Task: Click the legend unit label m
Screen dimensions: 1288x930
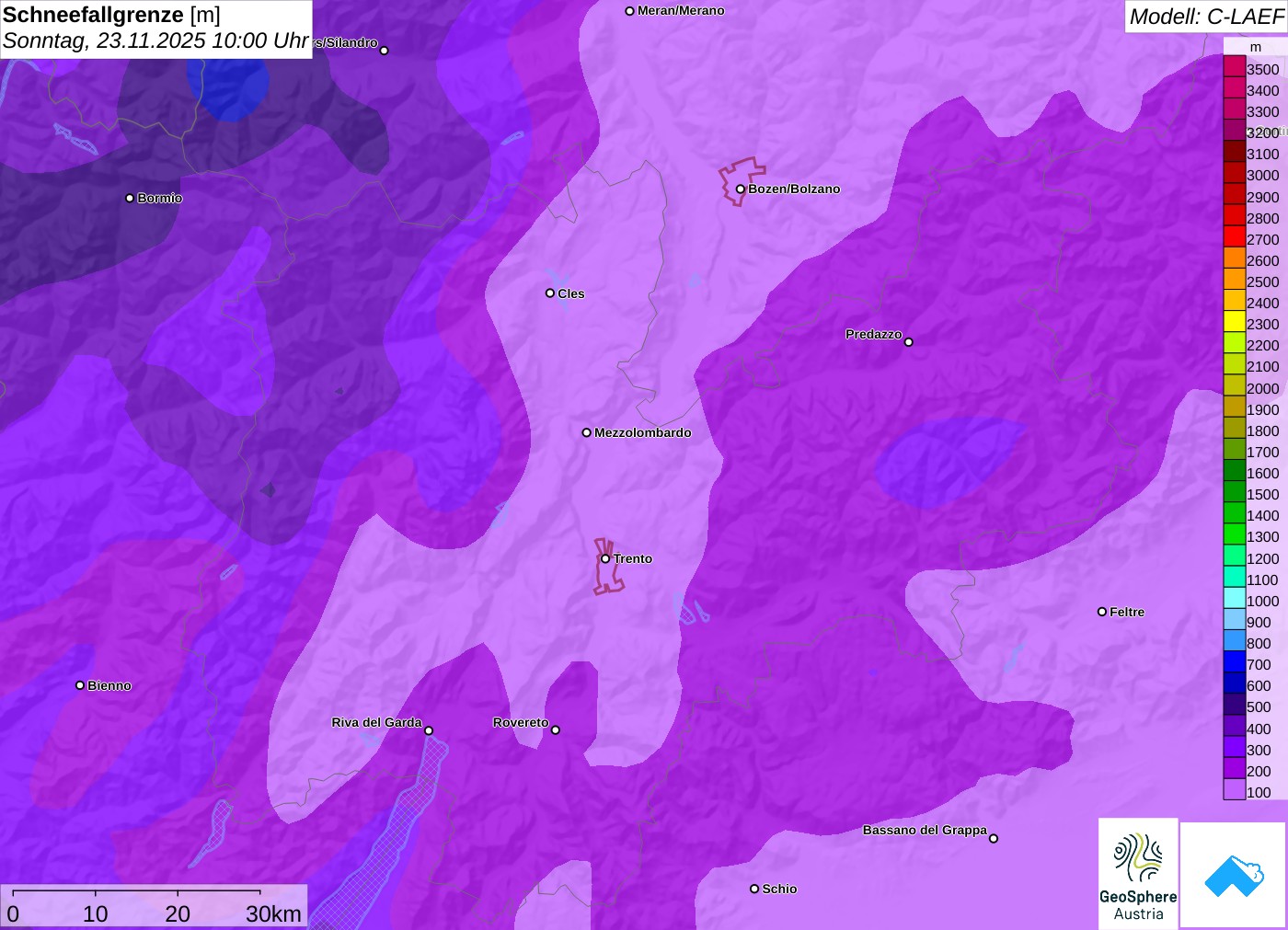Action: 1256,47
